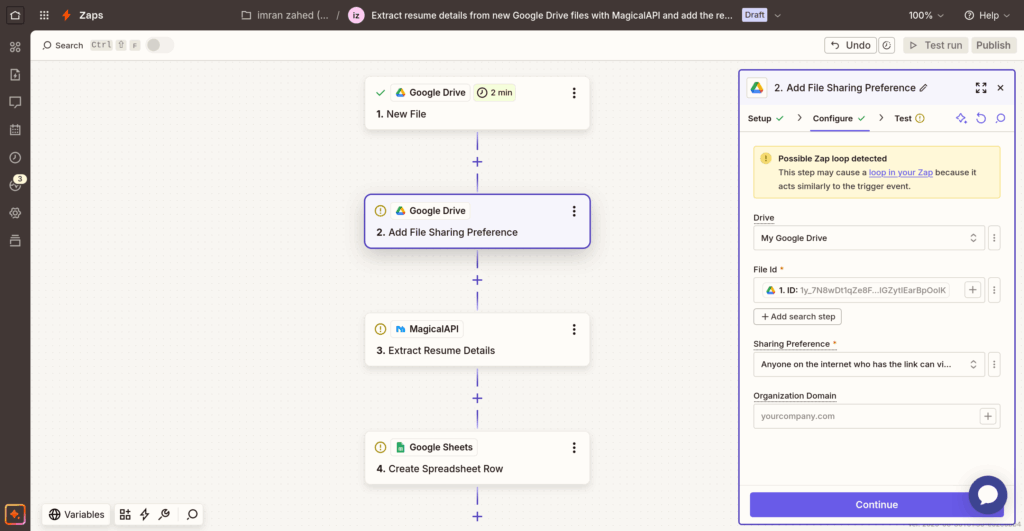This screenshot has width=1024, height=531.
Task: Expand the step panel to full screen
Action: click(981, 88)
